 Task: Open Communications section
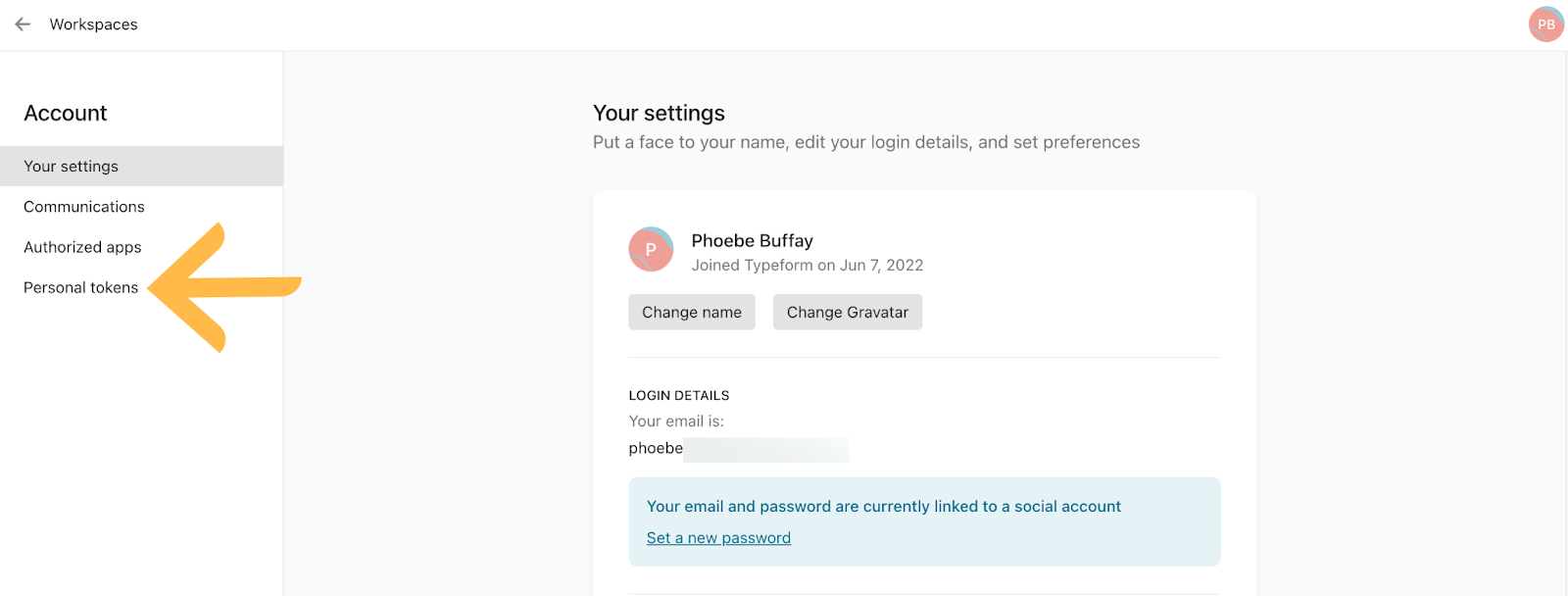83,207
